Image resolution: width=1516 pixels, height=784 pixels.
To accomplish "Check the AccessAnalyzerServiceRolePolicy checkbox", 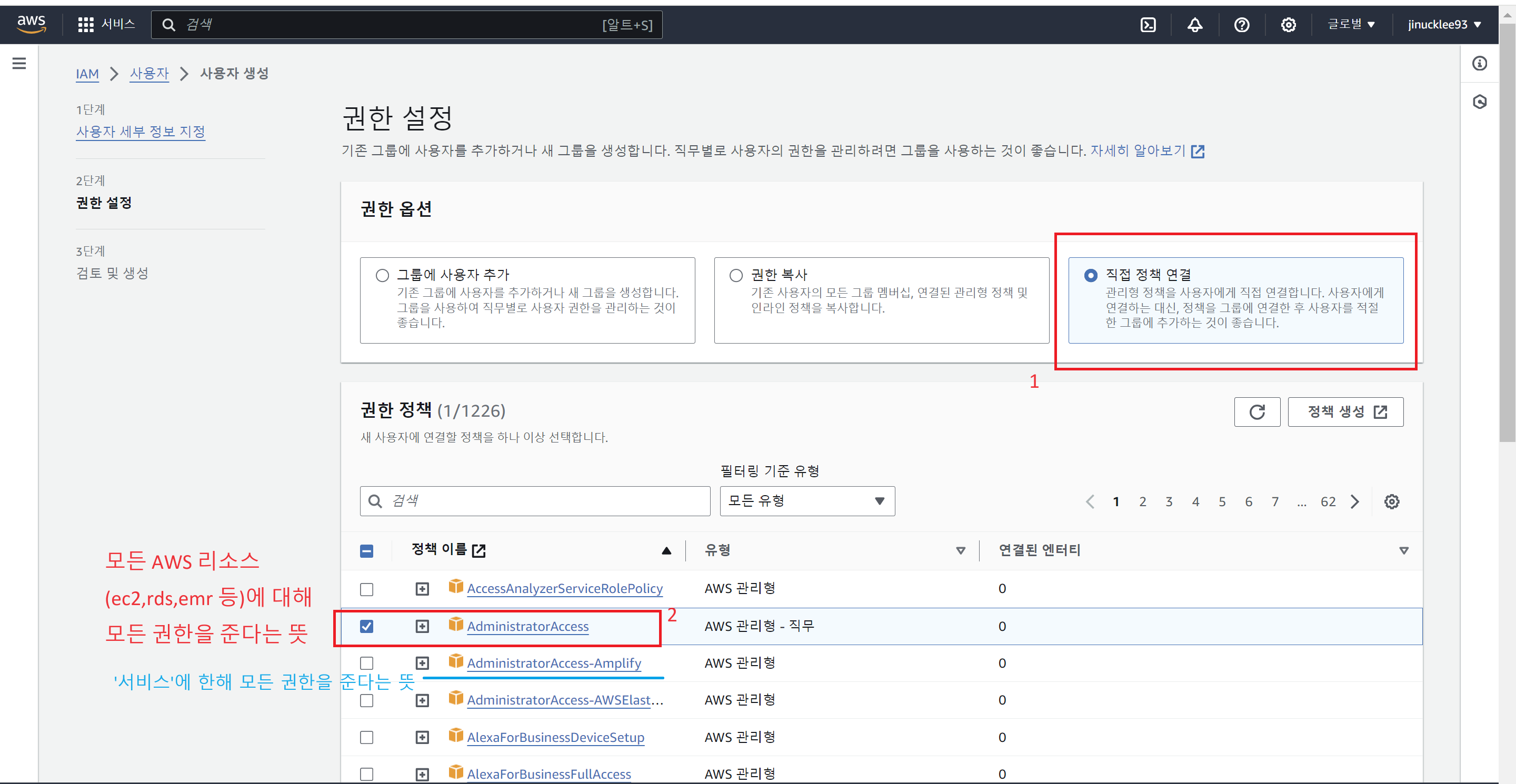I will click(x=367, y=589).
